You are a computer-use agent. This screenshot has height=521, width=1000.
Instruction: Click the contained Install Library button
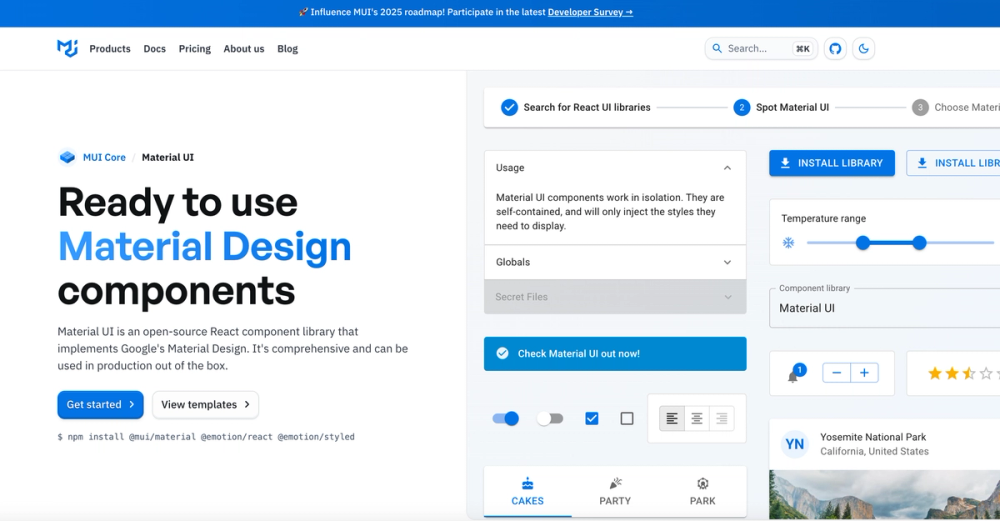click(832, 163)
